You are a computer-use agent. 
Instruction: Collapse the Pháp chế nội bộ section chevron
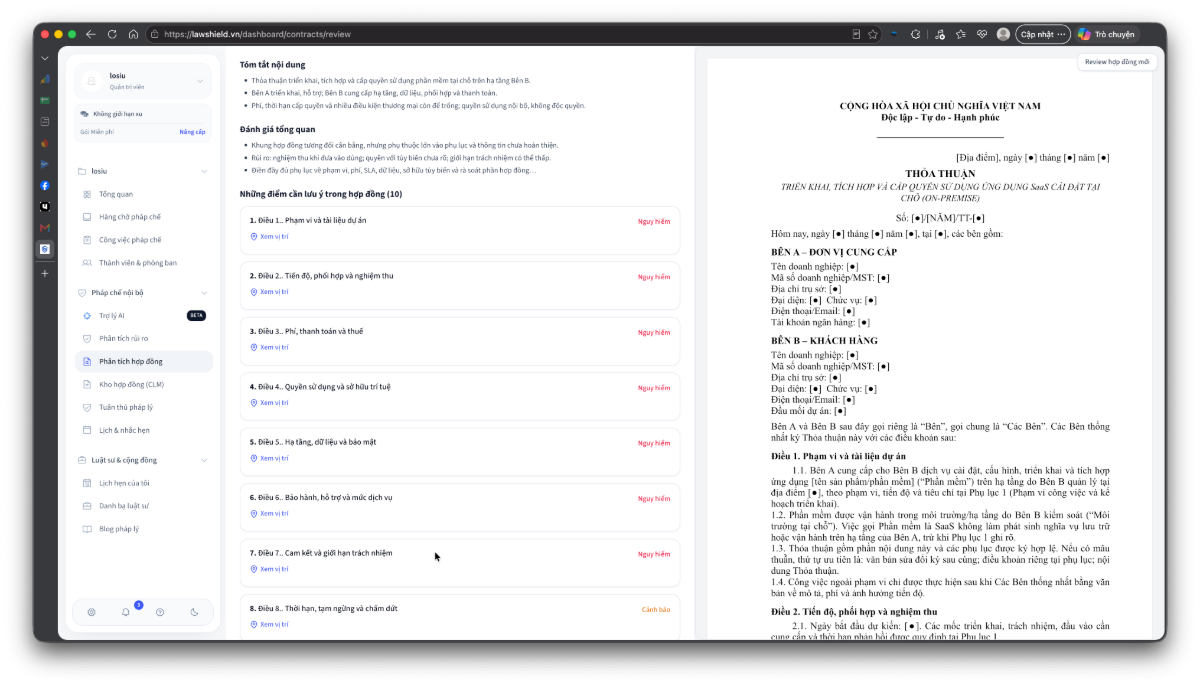point(204,293)
